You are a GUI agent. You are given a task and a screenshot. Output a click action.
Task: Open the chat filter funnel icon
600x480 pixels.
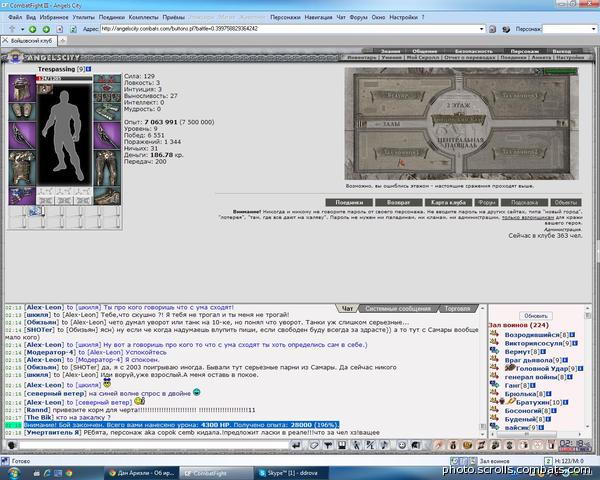coord(328,445)
